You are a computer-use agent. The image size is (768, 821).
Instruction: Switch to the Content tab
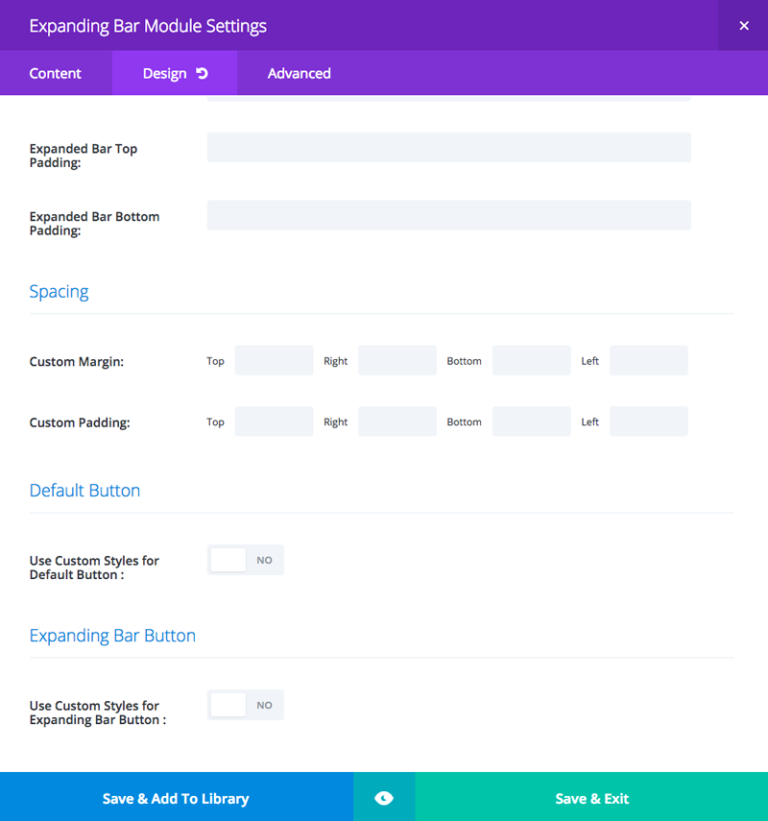click(56, 73)
